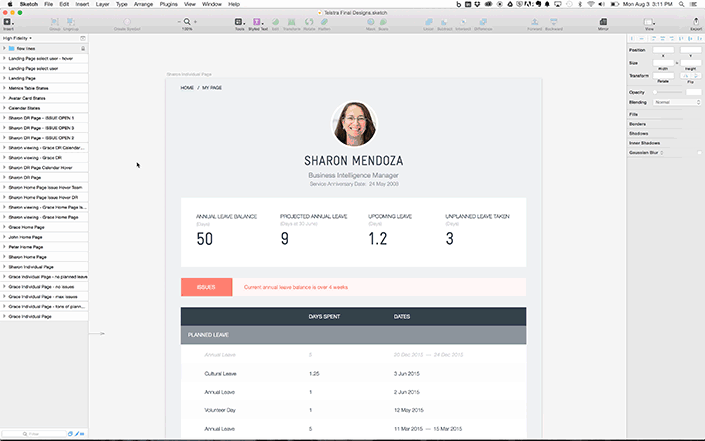Click the Mask toolbar icon
This screenshot has width=705, height=441.
370,22
